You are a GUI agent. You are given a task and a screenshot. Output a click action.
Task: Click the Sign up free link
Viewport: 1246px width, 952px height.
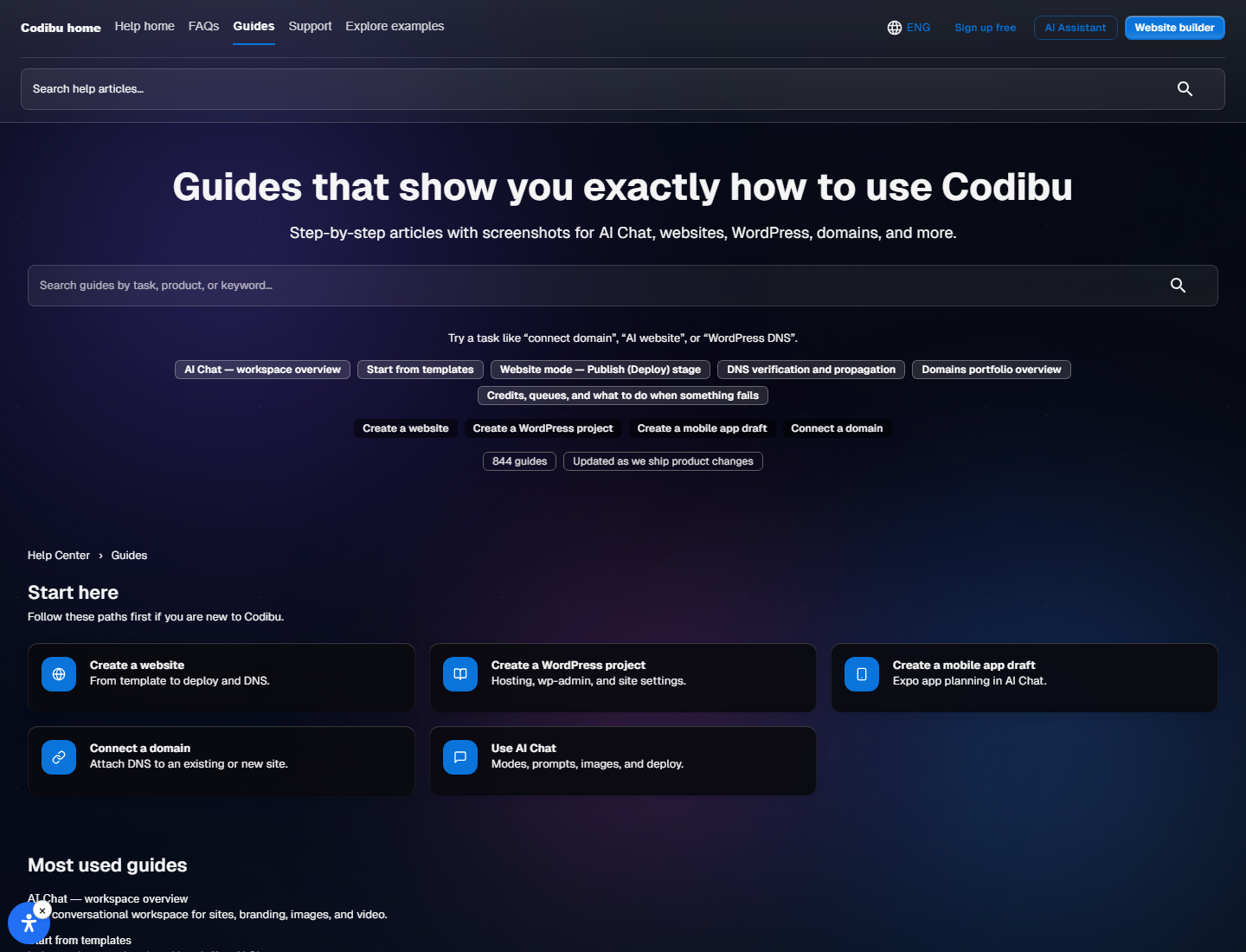coord(985,28)
